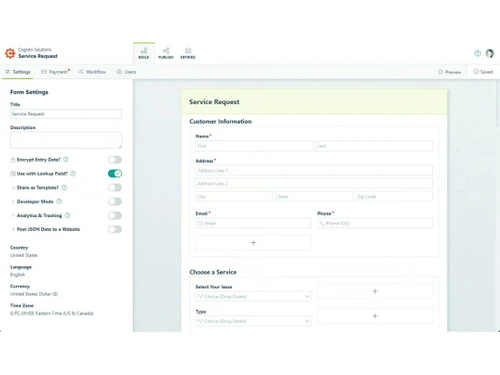This screenshot has height=375, width=500.
Task: Open the Select Your Issue dropdown
Action: [x=253, y=296]
